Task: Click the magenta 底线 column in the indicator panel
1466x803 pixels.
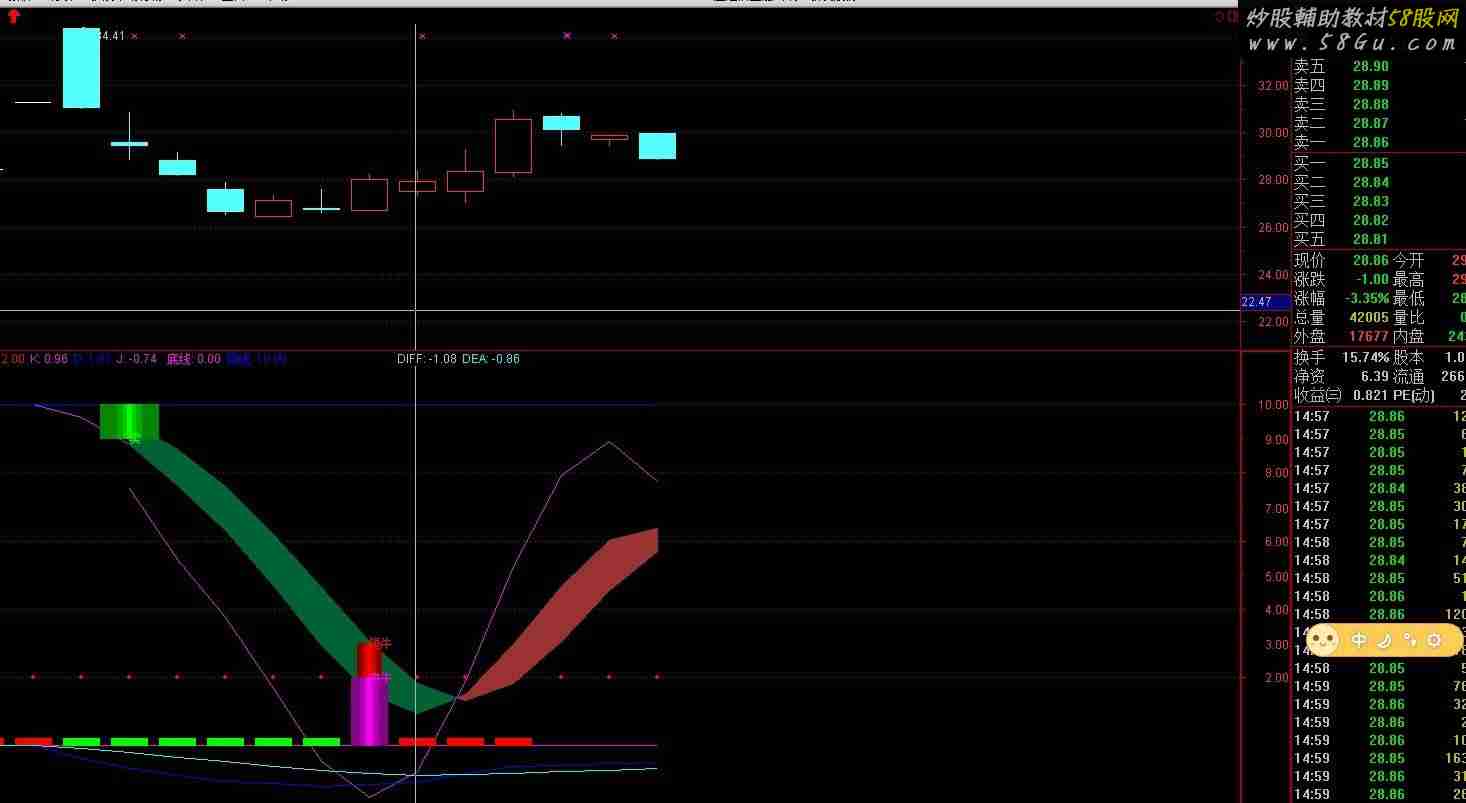Action: pyautogui.click(x=369, y=711)
